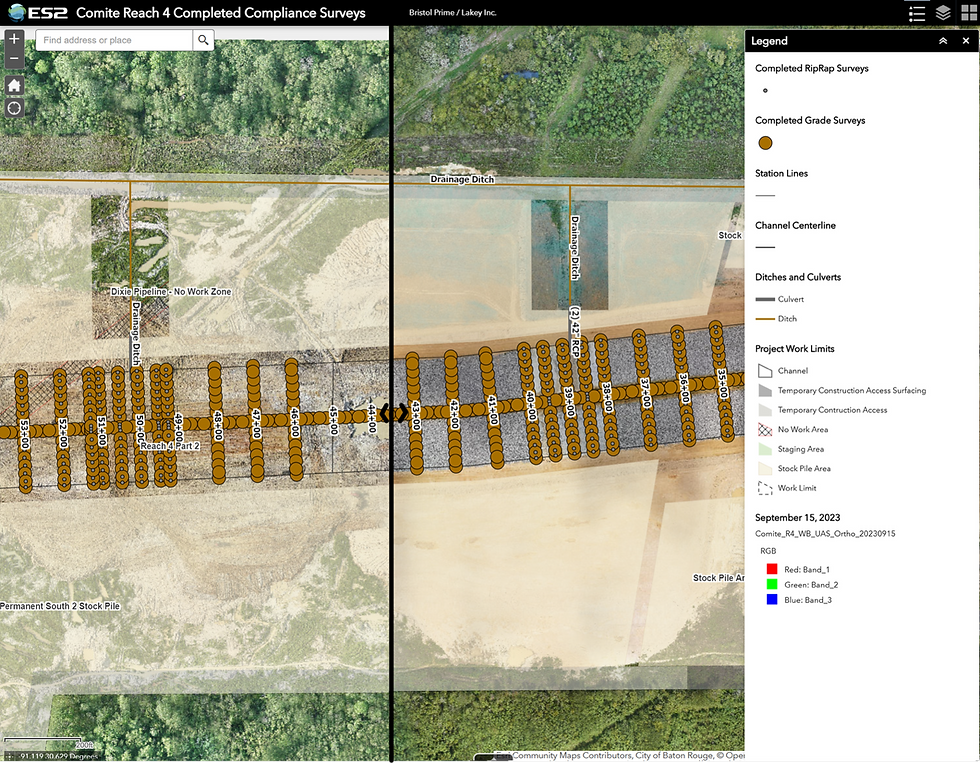Viewport: 980px width, 763px height.
Task: Open the Layer List icon in the header
Action: (x=943, y=13)
